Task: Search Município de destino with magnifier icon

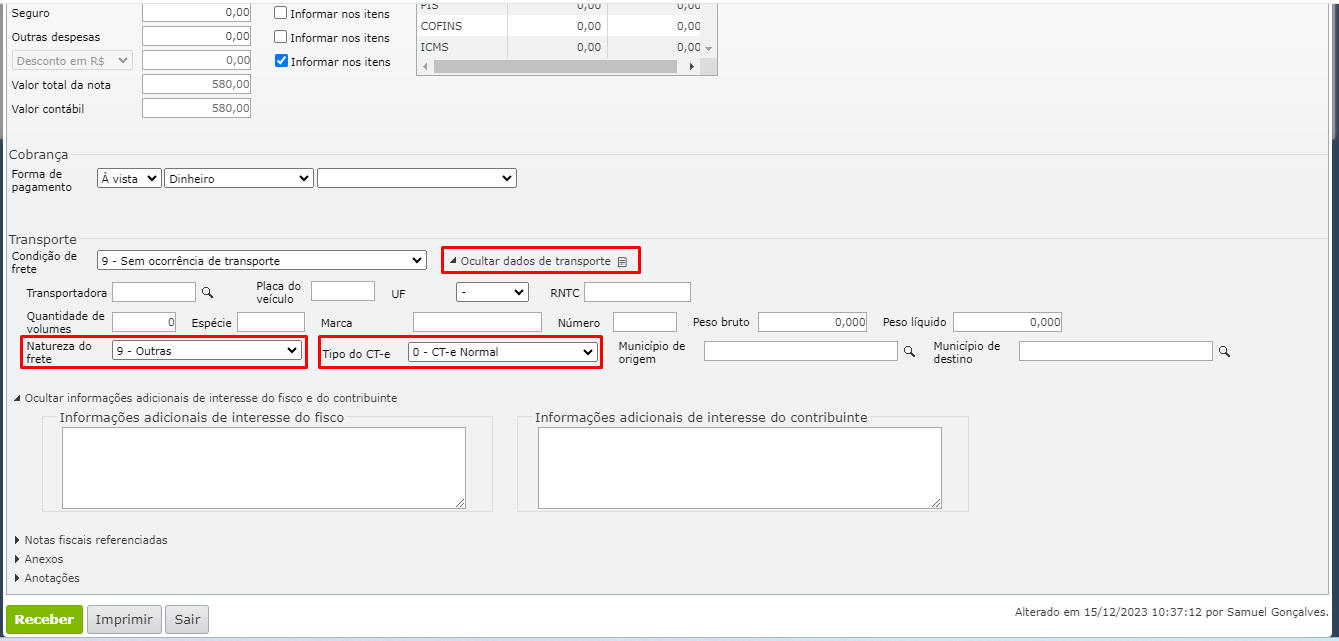Action: [x=1224, y=352]
